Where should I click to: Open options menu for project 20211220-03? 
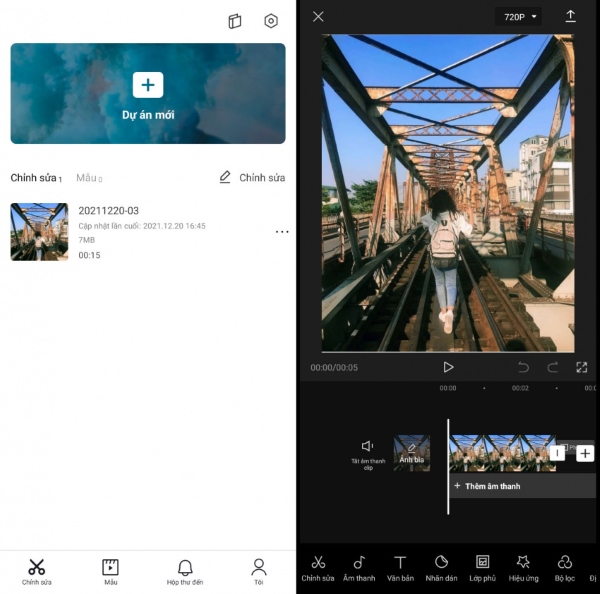pyautogui.click(x=281, y=232)
